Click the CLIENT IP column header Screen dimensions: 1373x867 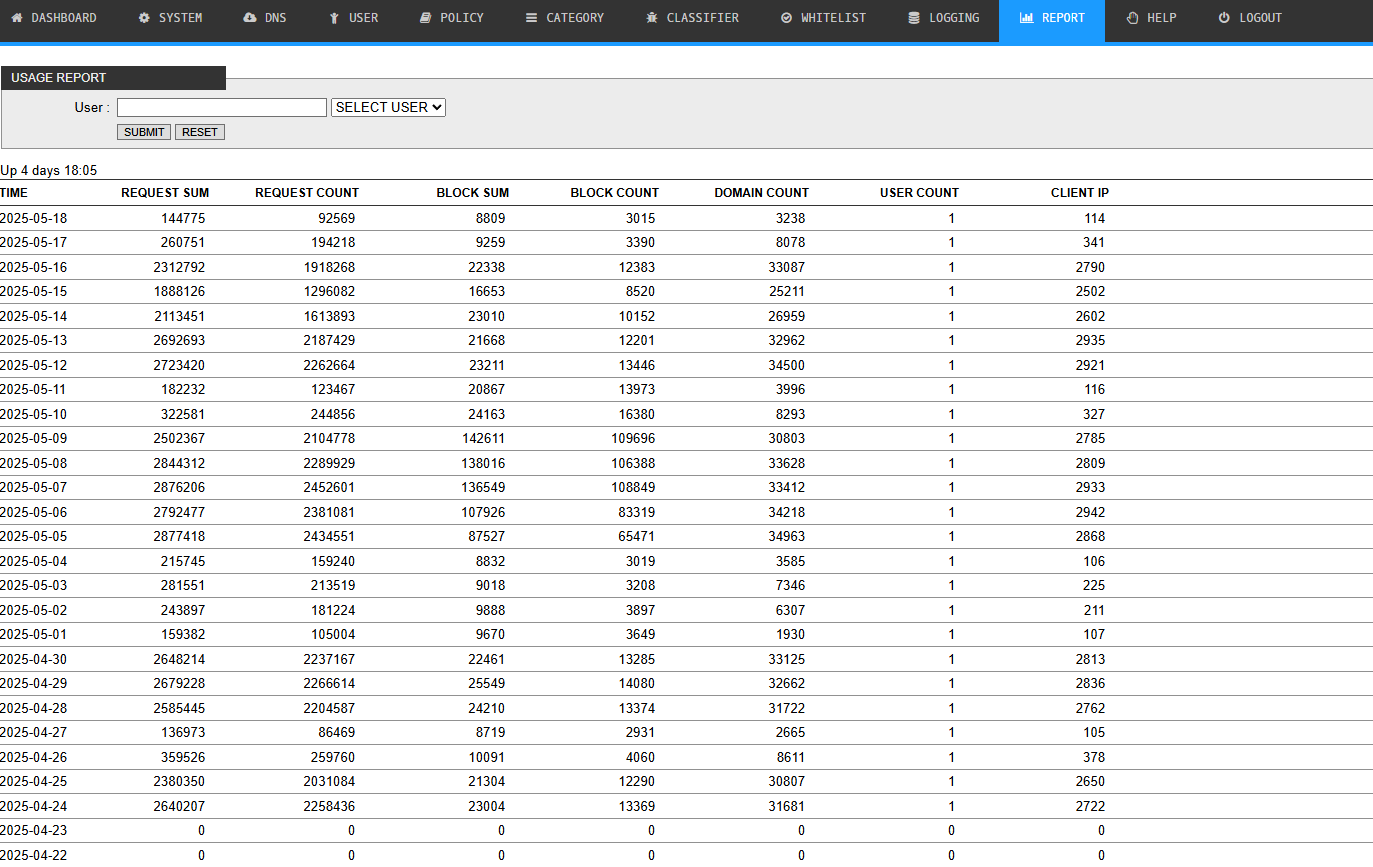pos(1079,193)
